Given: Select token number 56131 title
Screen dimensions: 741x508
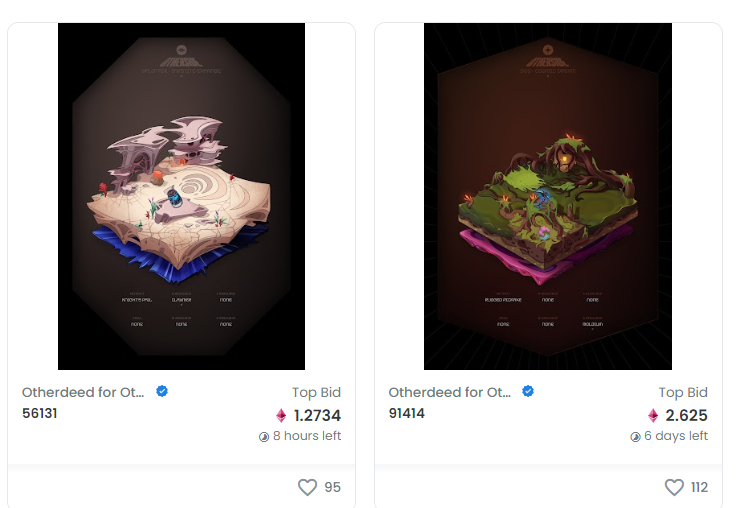Looking at the screenshot, I should [40, 413].
